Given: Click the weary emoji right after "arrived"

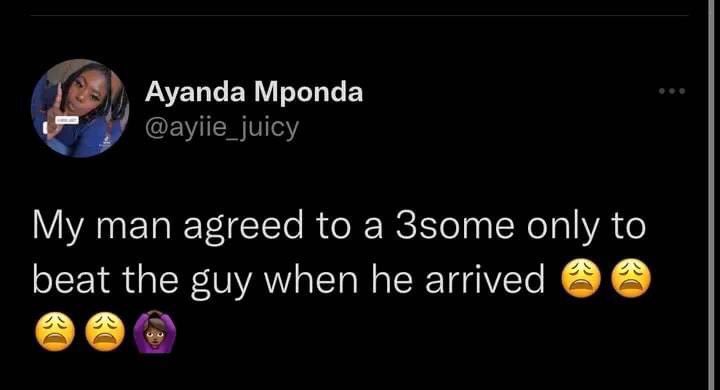Looking at the screenshot, I should click(581, 279).
